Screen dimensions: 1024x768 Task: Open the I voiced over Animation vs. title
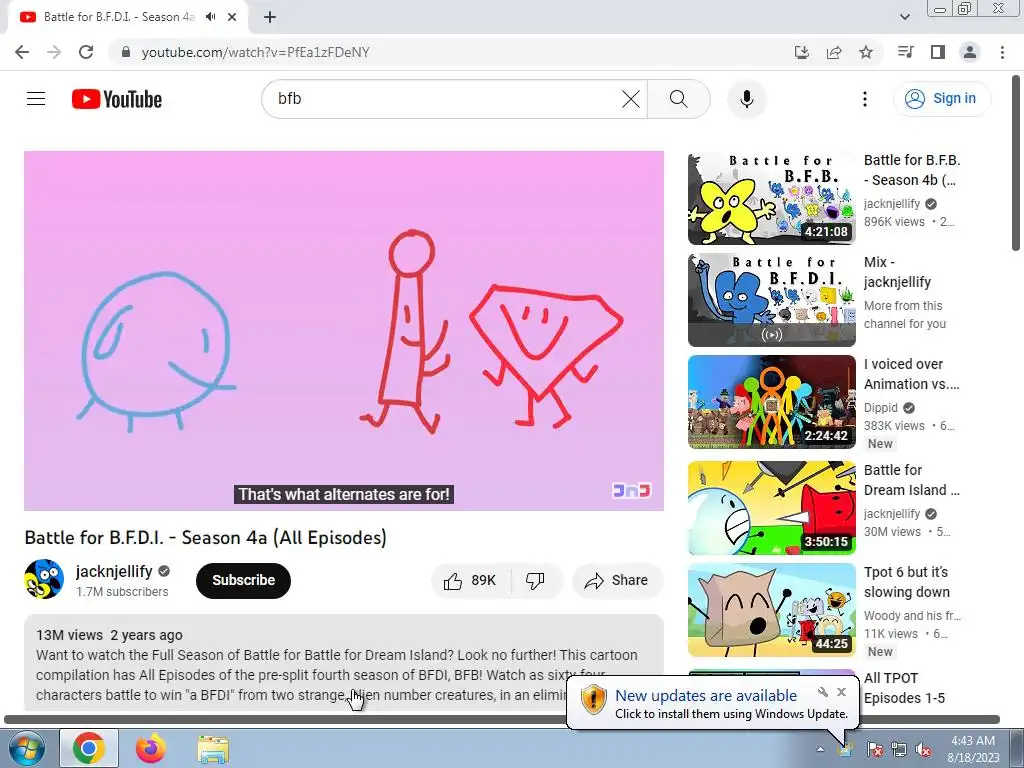911,374
